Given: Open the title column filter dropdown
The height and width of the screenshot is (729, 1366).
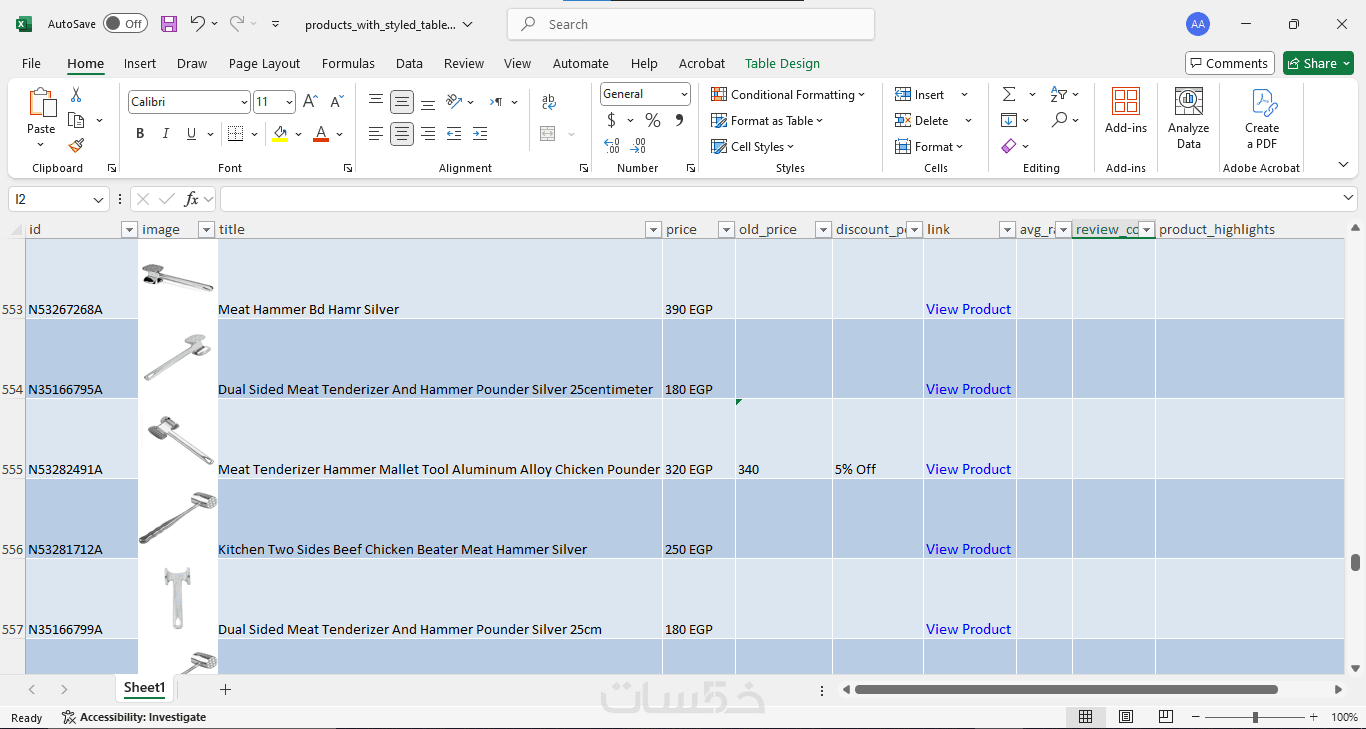Looking at the screenshot, I should 653,230.
